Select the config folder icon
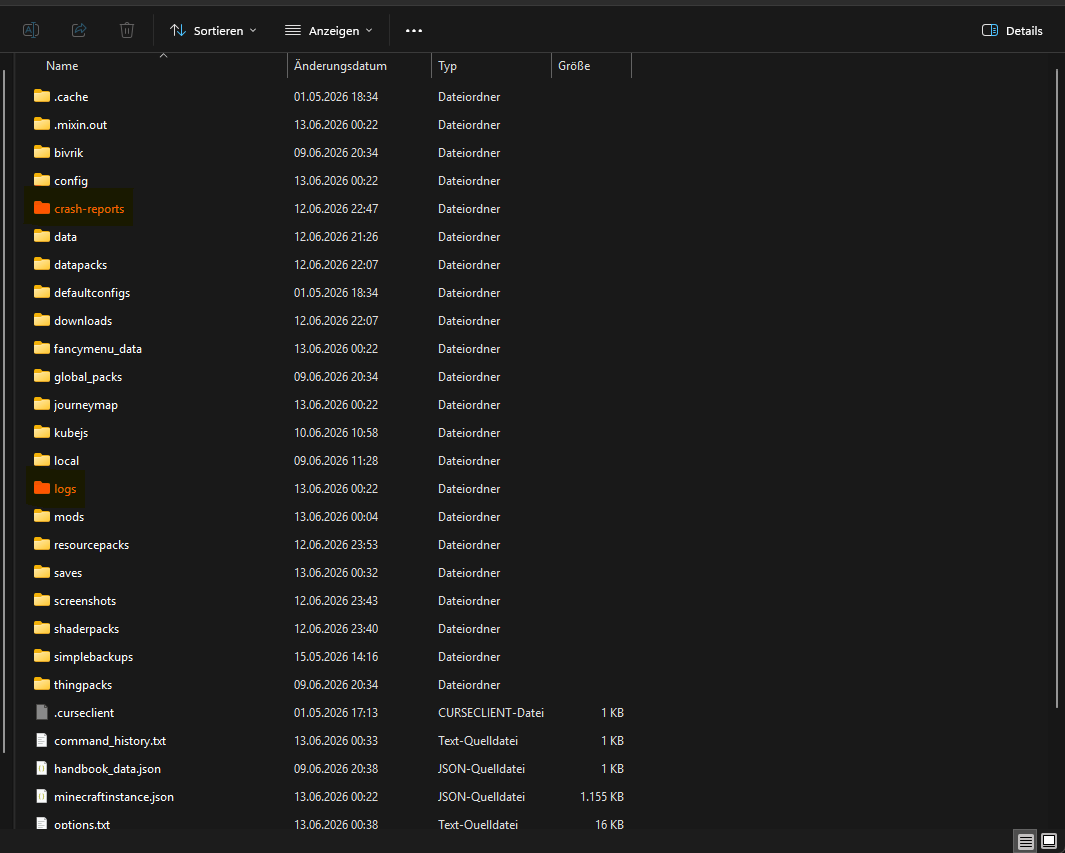This screenshot has width=1065, height=853. [x=42, y=181]
